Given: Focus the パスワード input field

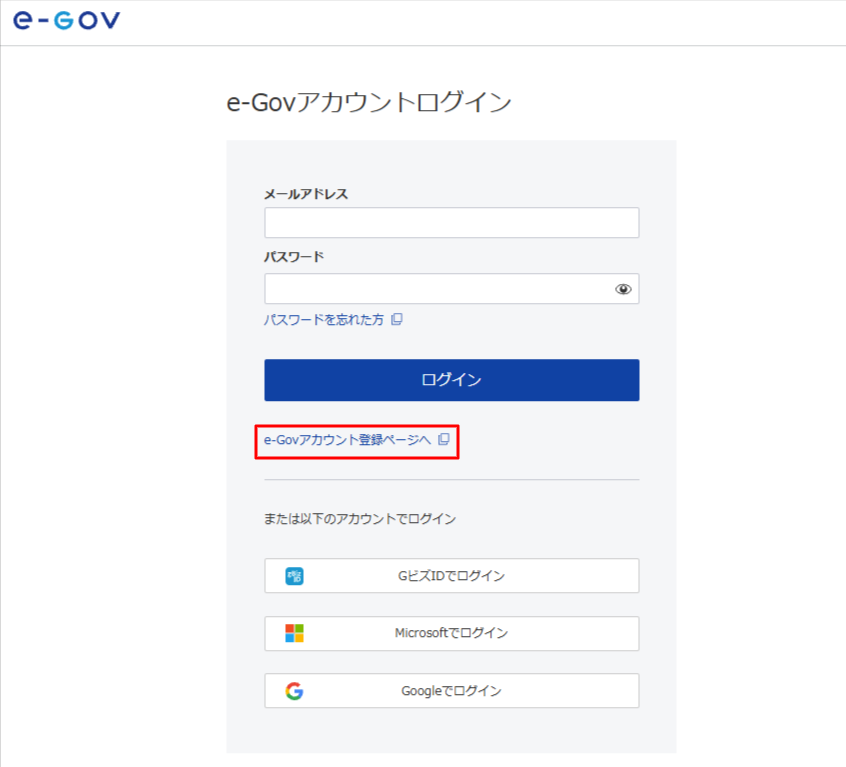Looking at the screenshot, I should 452,289.
